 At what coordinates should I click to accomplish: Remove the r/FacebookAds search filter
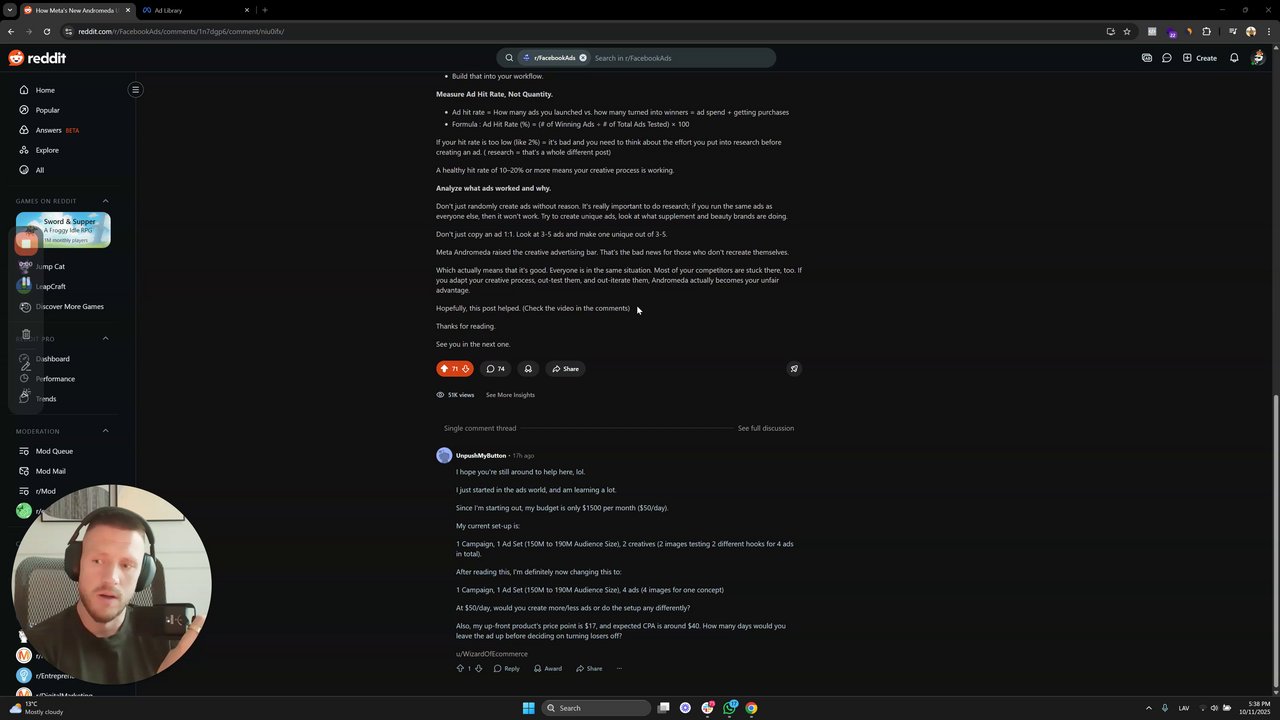pyautogui.click(x=583, y=58)
